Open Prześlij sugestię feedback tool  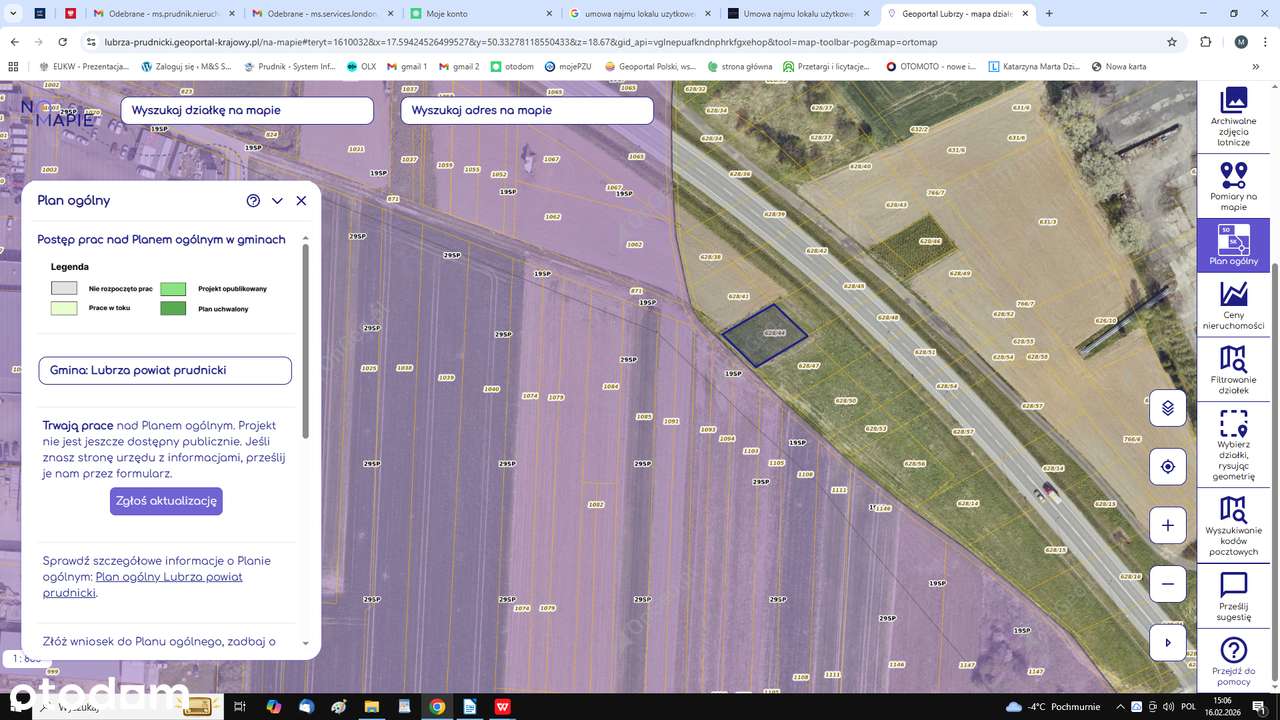(1233, 597)
